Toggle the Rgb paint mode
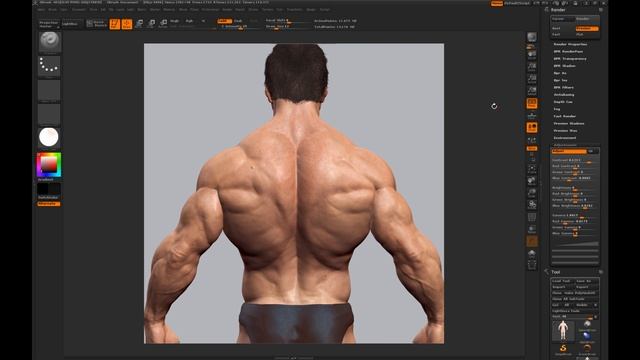Screen dimensions: 640x360 pyautogui.click(x=189, y=21)
